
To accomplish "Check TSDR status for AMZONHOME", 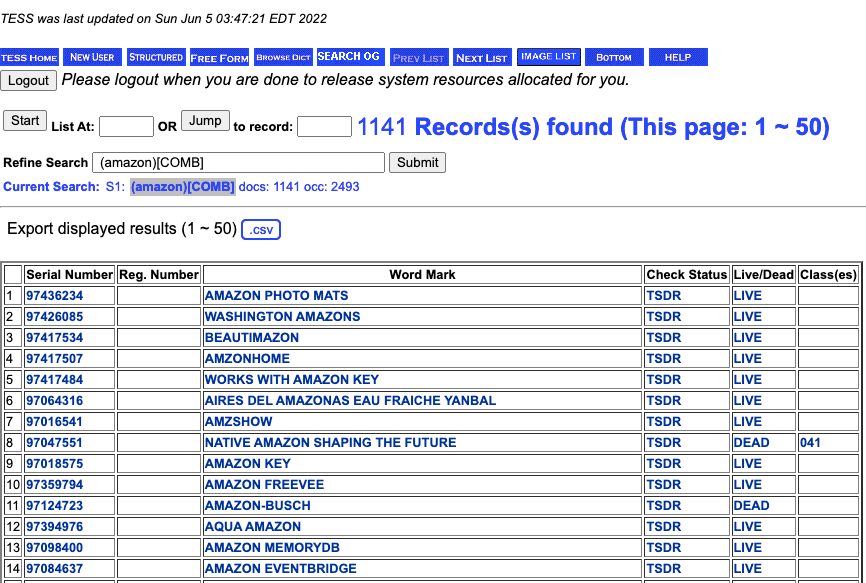I will tap(663, 358).
